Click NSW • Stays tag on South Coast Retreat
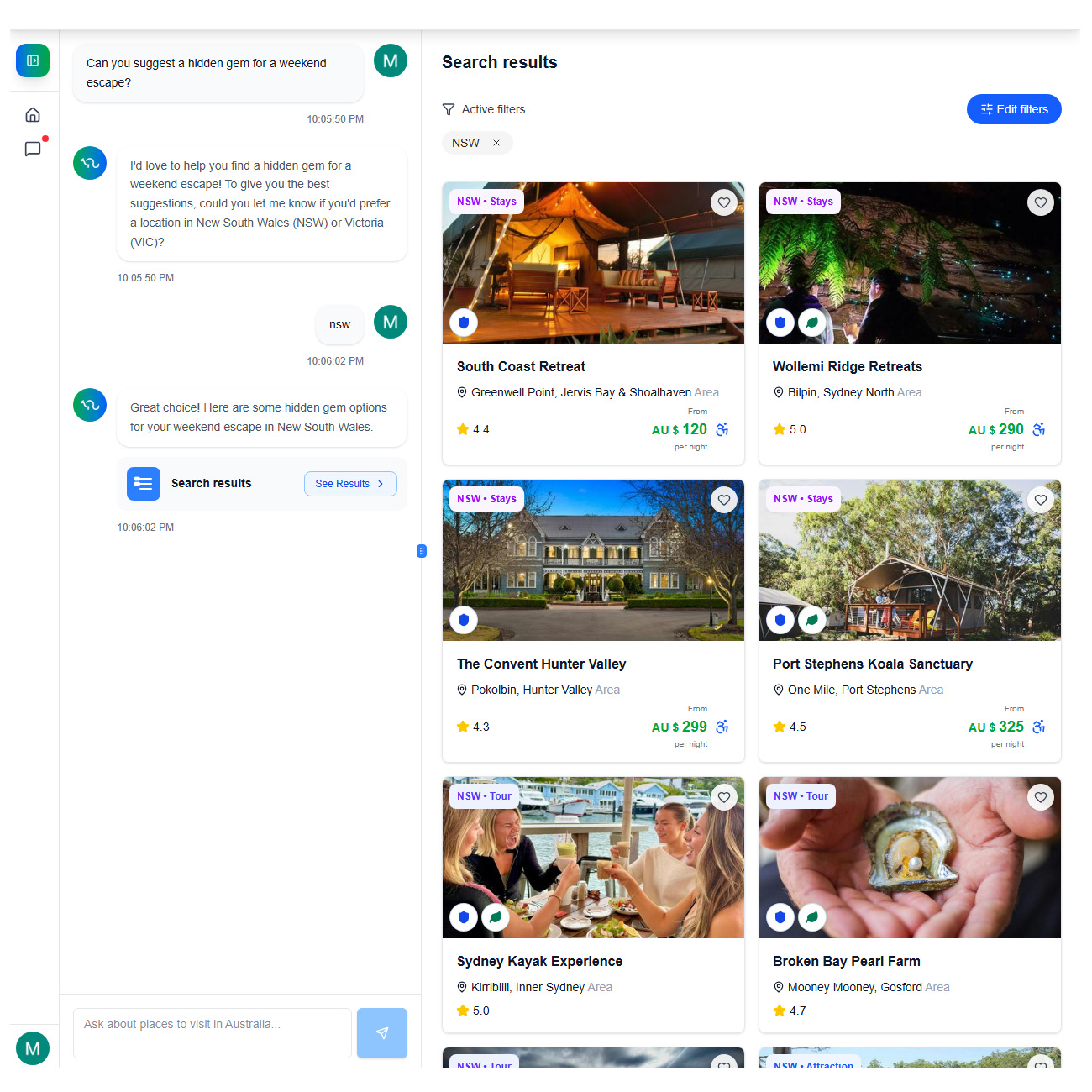The image size is (1092, 1092). (486, 202)
